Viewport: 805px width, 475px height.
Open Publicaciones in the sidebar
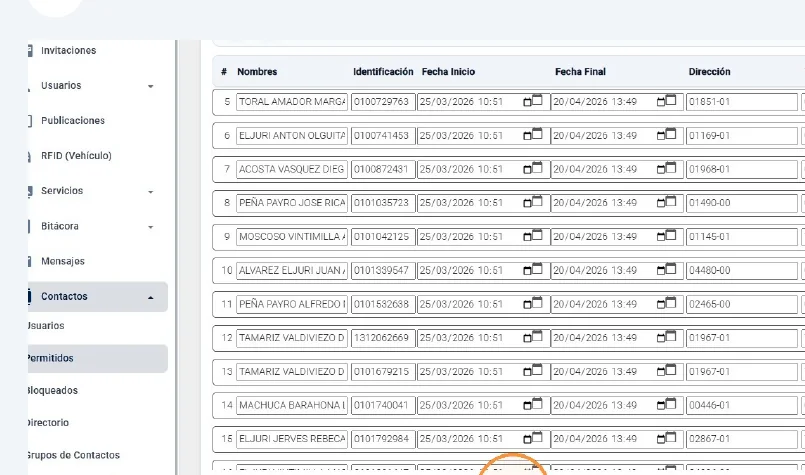pos(73,120)
